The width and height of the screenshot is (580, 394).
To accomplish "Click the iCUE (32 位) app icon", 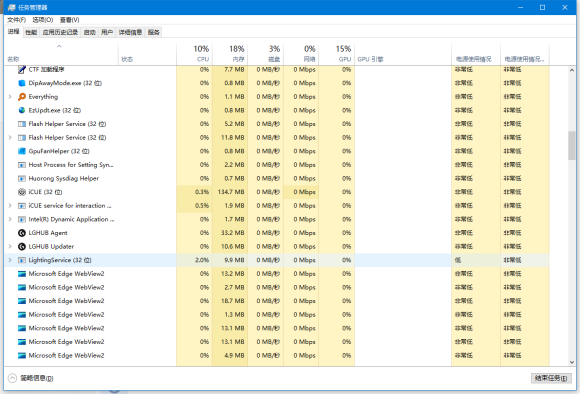I will point(22,192).
